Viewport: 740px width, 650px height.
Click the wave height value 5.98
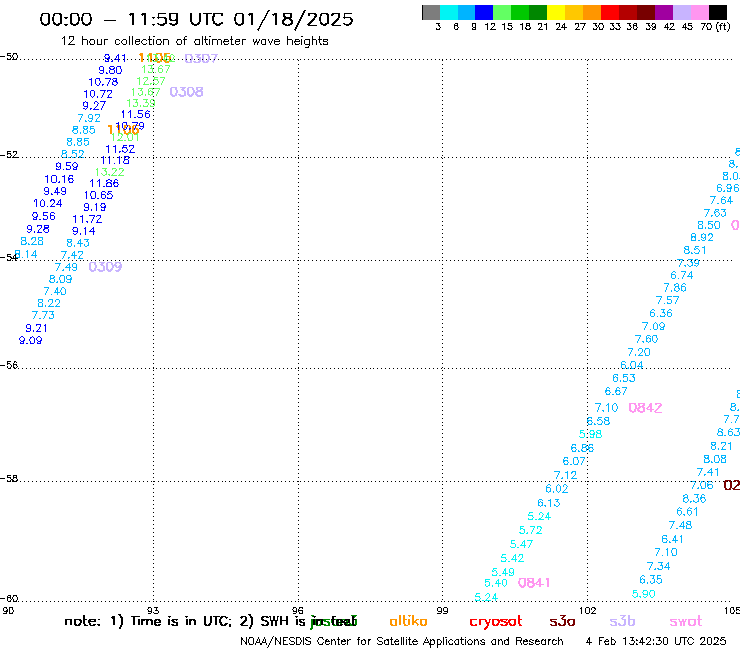[x=590, y=434]
